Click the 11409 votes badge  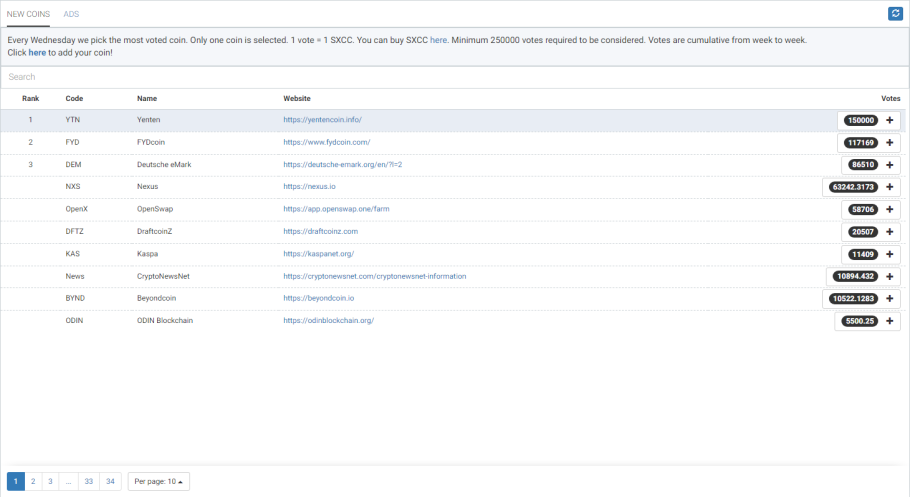(x=862, y=254)
